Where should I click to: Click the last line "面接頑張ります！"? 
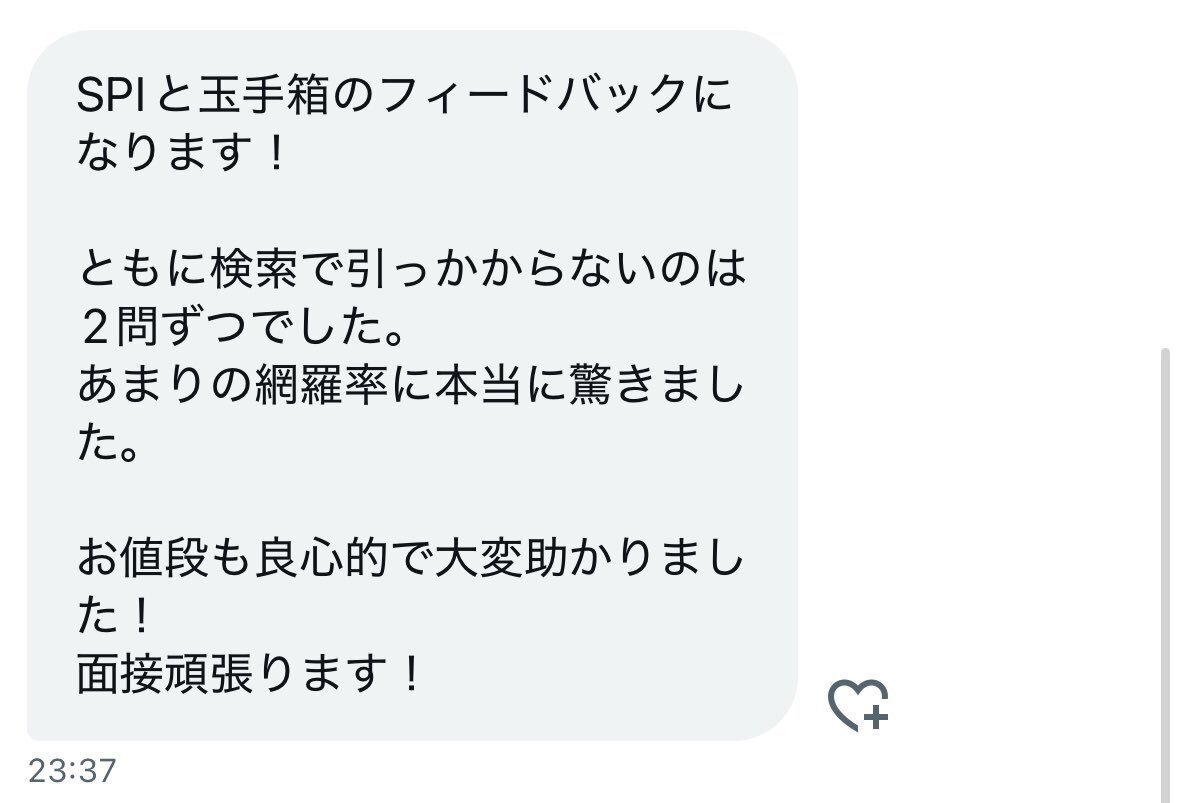248,674
